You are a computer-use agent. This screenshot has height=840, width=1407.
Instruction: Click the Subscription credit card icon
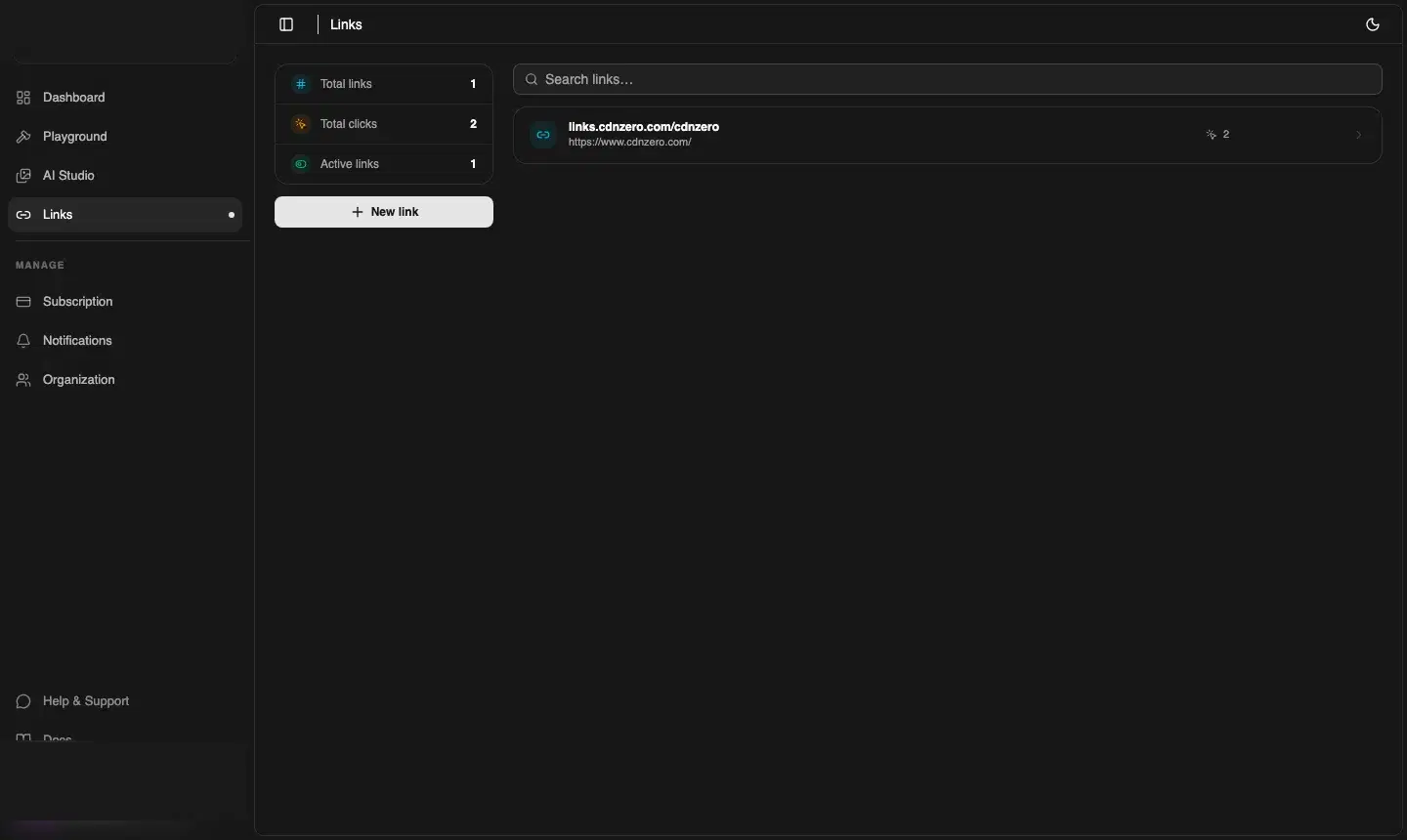[23, 302]
